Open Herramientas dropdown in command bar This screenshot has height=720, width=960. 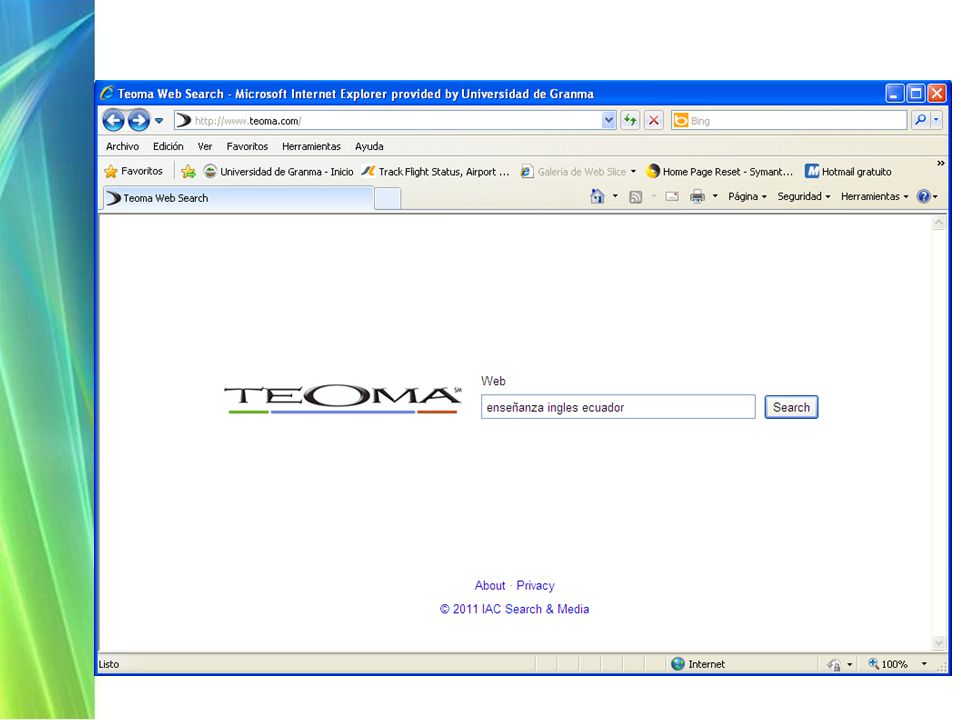pyautogui.click(x=874, y=197)
